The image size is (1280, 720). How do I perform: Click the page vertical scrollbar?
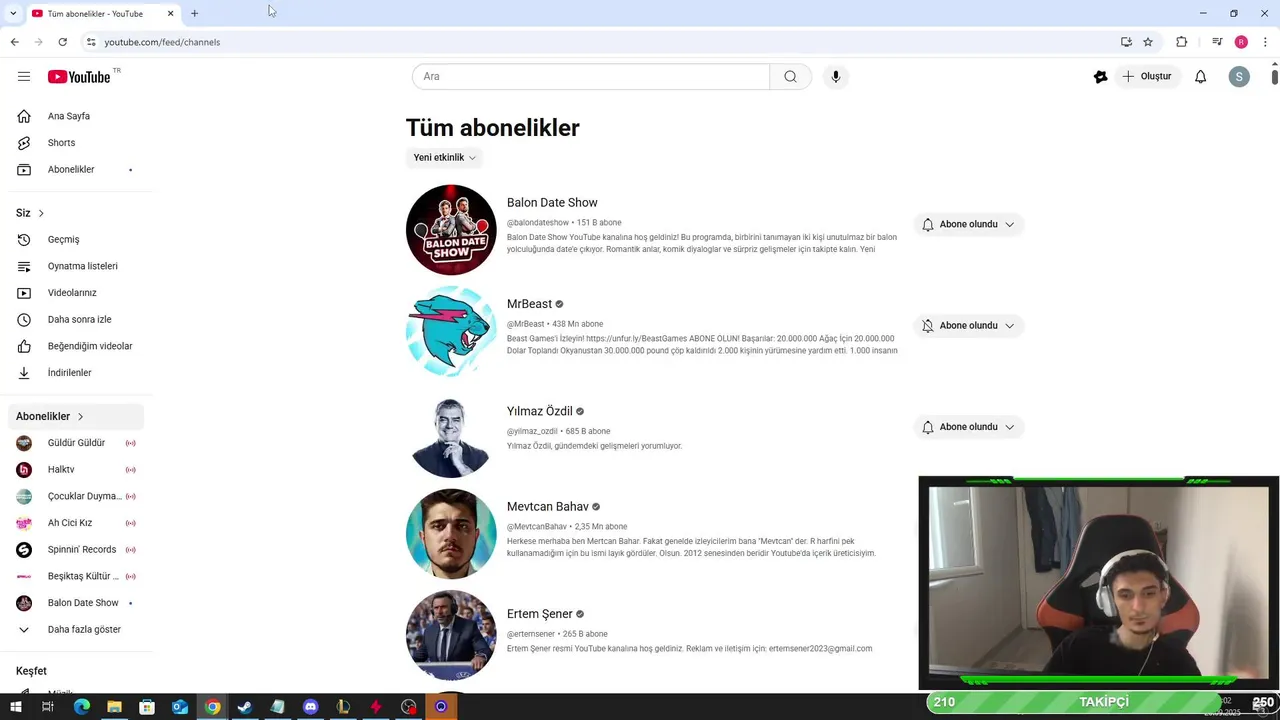pos(1274,77)
